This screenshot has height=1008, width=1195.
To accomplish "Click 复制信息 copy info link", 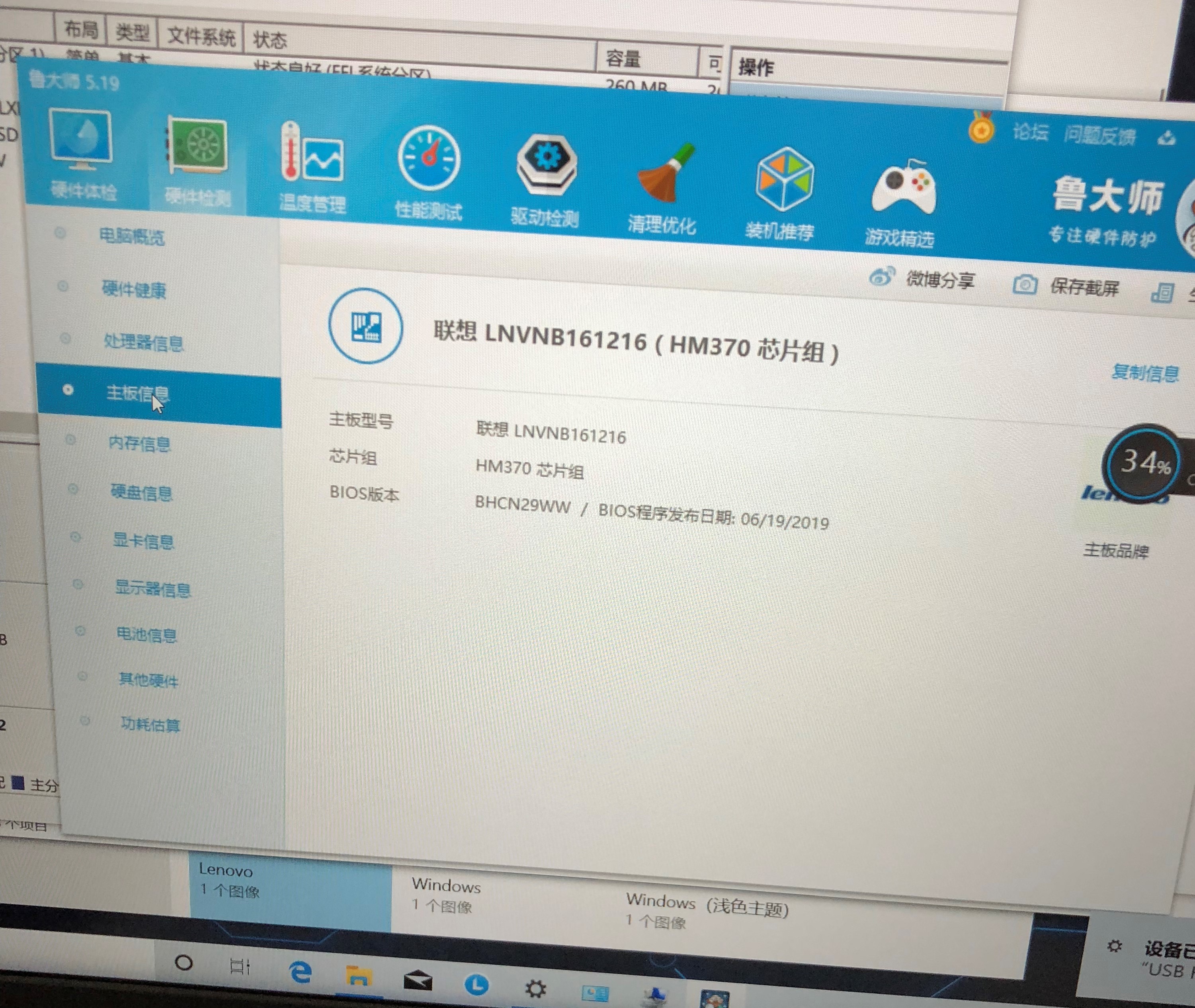I will click(1145, 373).
